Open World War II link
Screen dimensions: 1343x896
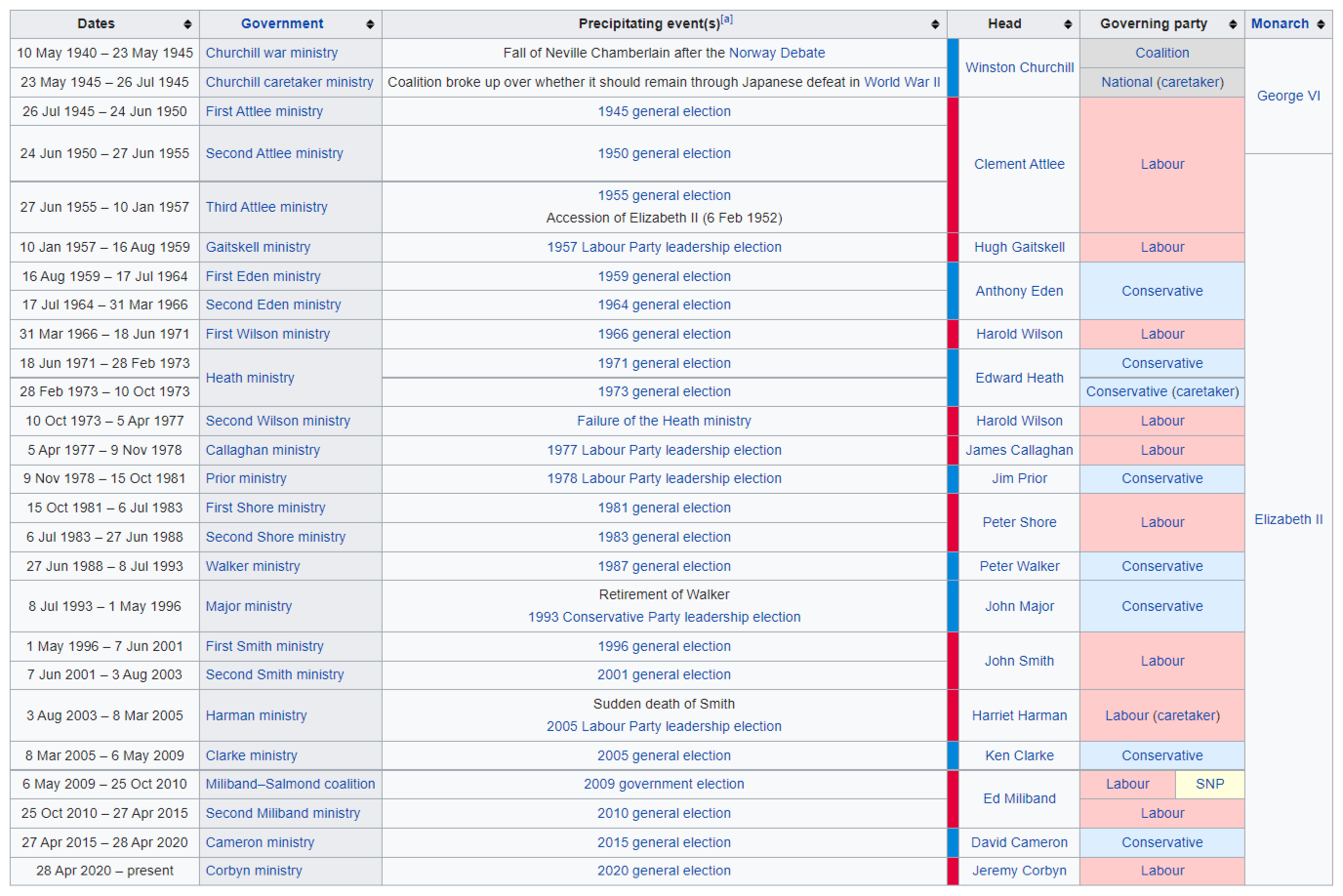(902, 82)
